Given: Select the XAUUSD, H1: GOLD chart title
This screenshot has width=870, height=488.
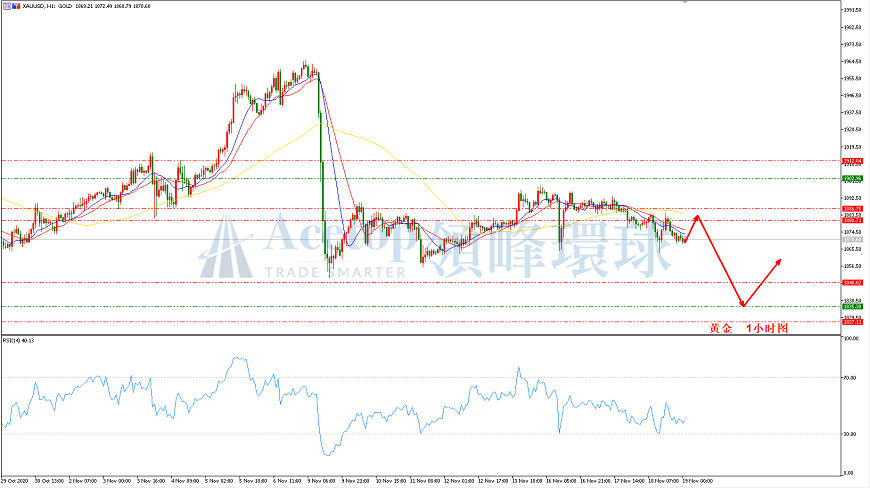Looking at the screenshot, I should click(48, 6).
